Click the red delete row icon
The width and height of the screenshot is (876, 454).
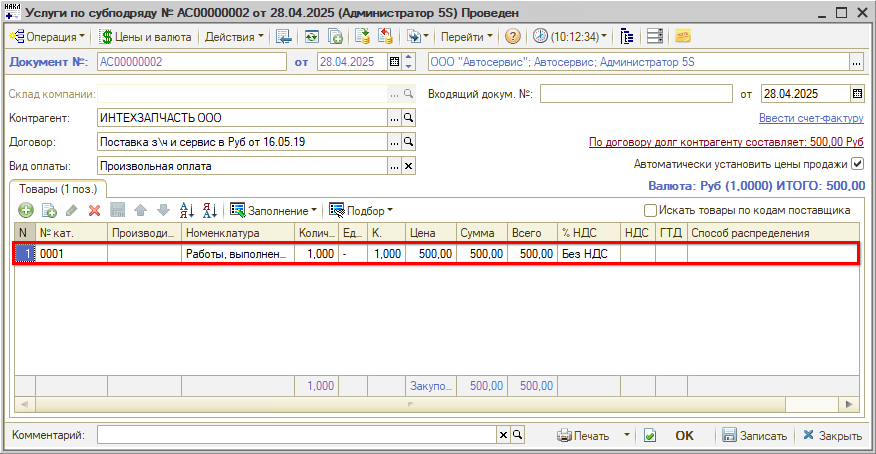pos(95,211)
